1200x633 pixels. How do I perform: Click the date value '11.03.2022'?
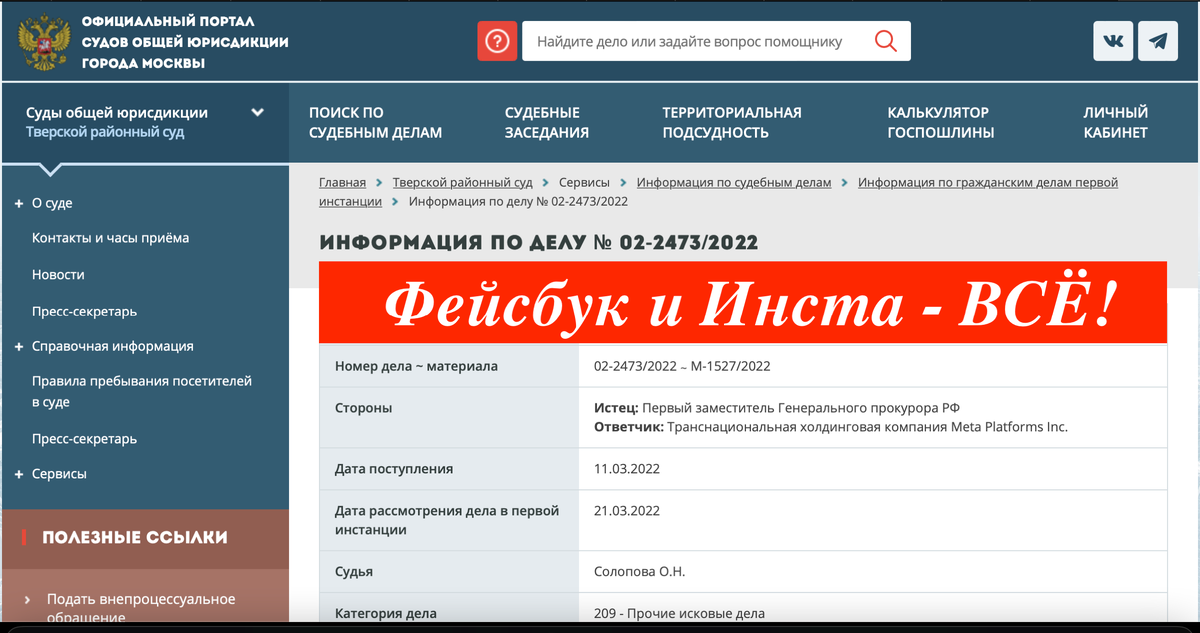(x=627, y=468)
